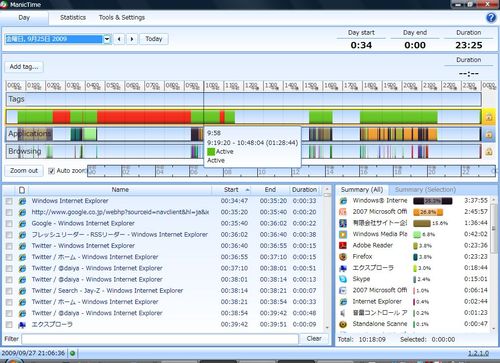Click the Windows Media Player icon in the summary
This screenshot has height=363, width=500.
click(343, 234)
